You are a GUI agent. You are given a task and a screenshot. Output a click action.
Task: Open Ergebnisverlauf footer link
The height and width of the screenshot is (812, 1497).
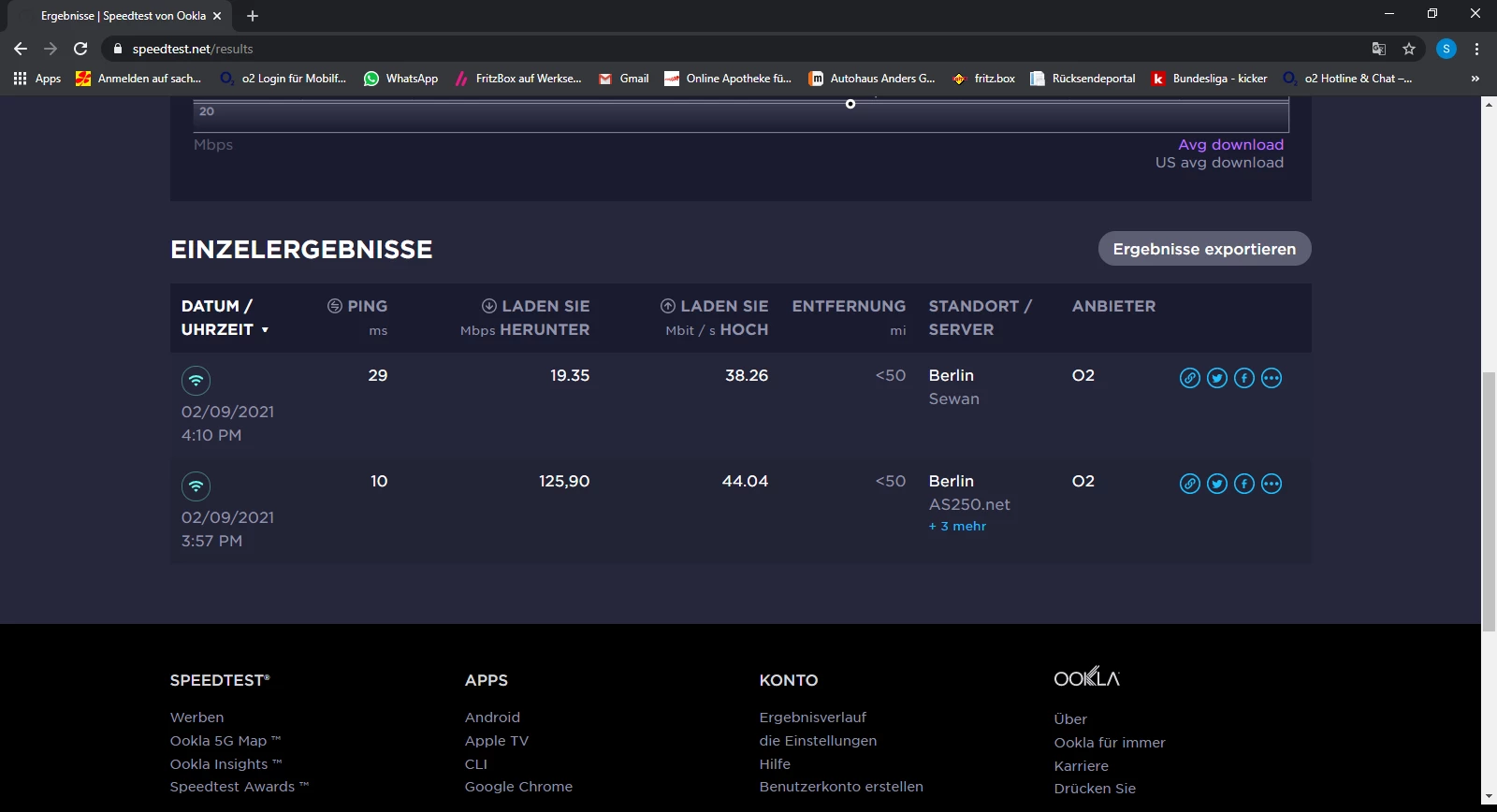click(812, 718)
